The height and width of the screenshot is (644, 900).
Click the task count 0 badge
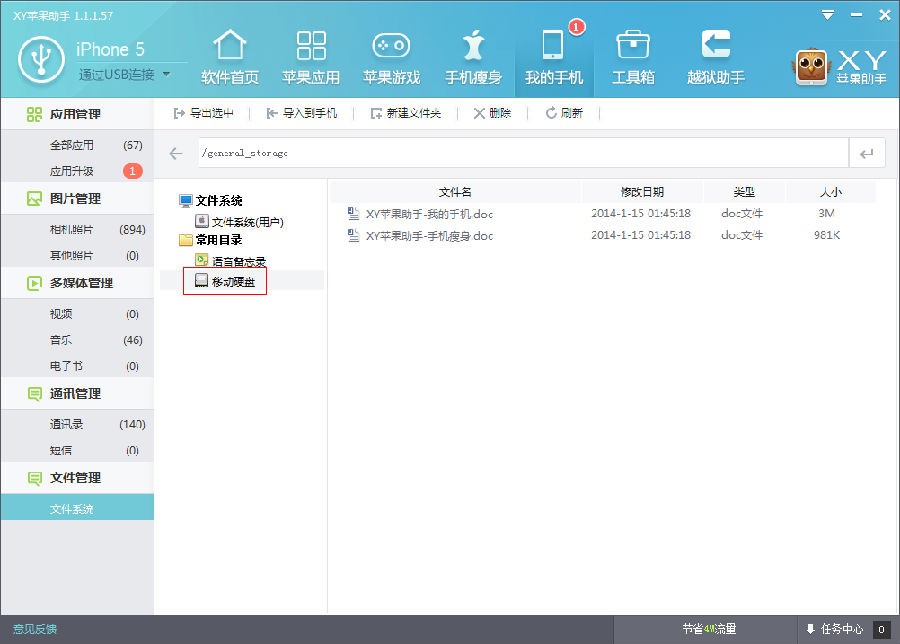click(x=881, y=630)
